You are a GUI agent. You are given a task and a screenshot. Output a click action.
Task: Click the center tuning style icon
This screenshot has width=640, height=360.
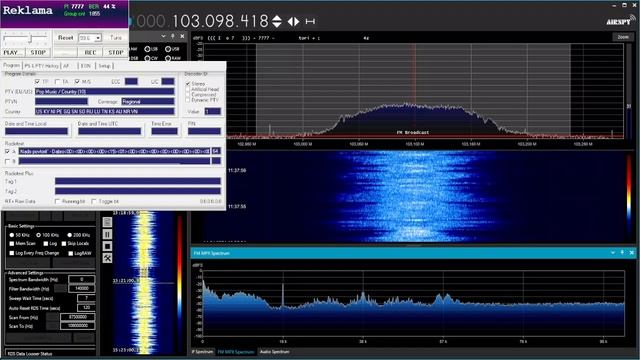coord(310,21)
